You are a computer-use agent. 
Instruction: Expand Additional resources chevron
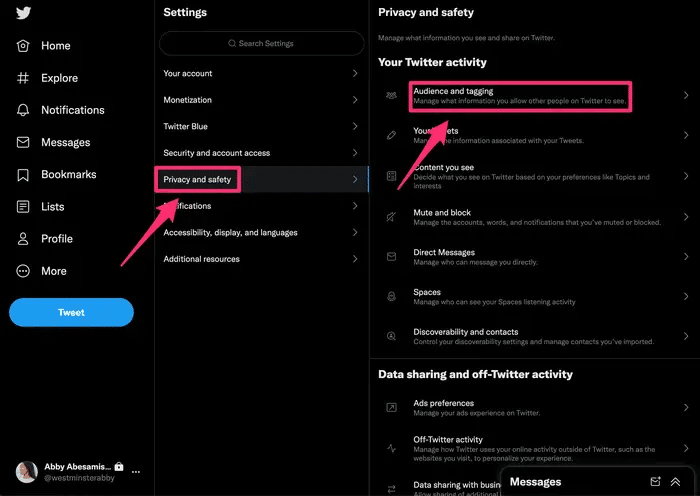pyautogui.click(x=355, y=259)
